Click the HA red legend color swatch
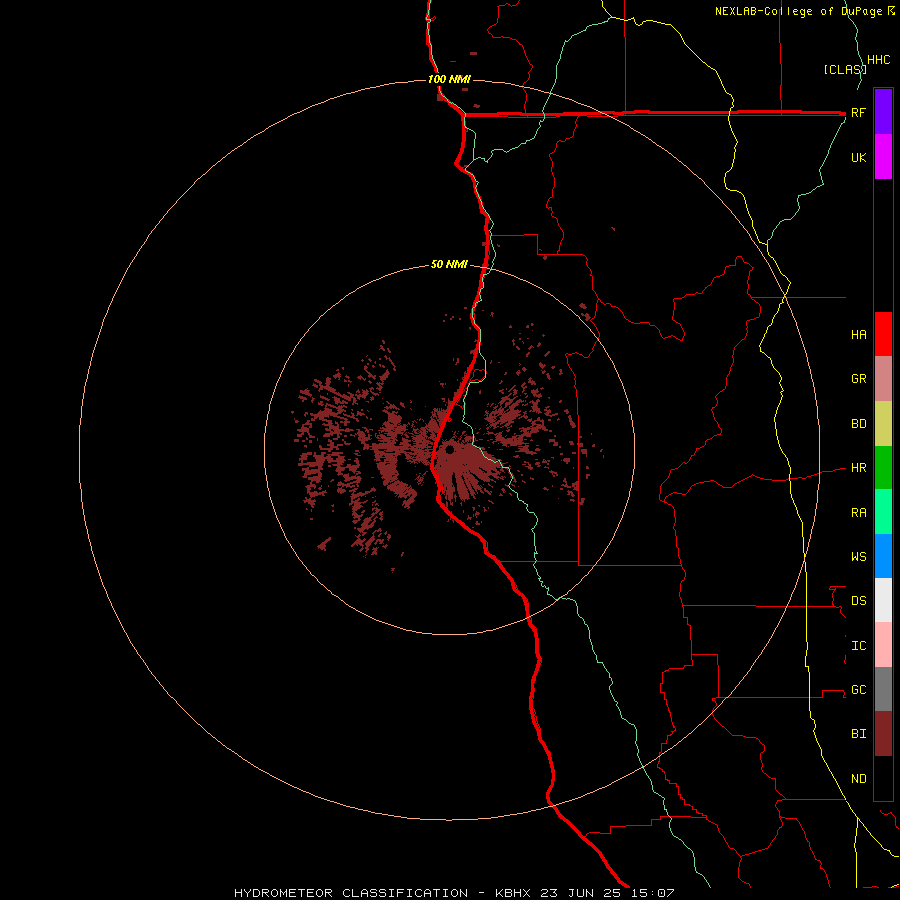Screen dimensions: 900x900 [x=883, y=334]
